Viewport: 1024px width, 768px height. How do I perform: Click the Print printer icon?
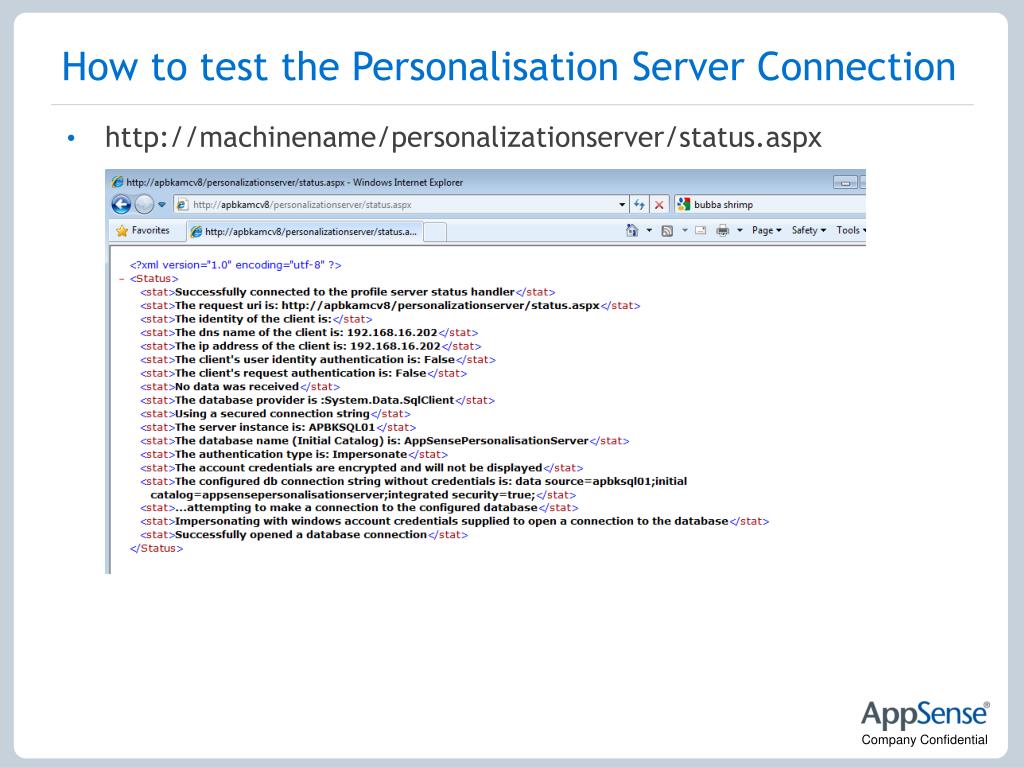(722, 230)
